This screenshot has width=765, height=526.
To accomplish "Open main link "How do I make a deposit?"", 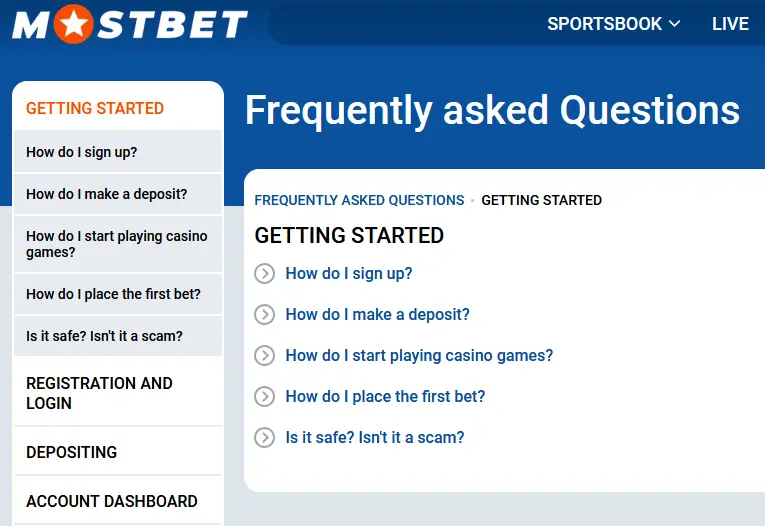I will (377, 315).
